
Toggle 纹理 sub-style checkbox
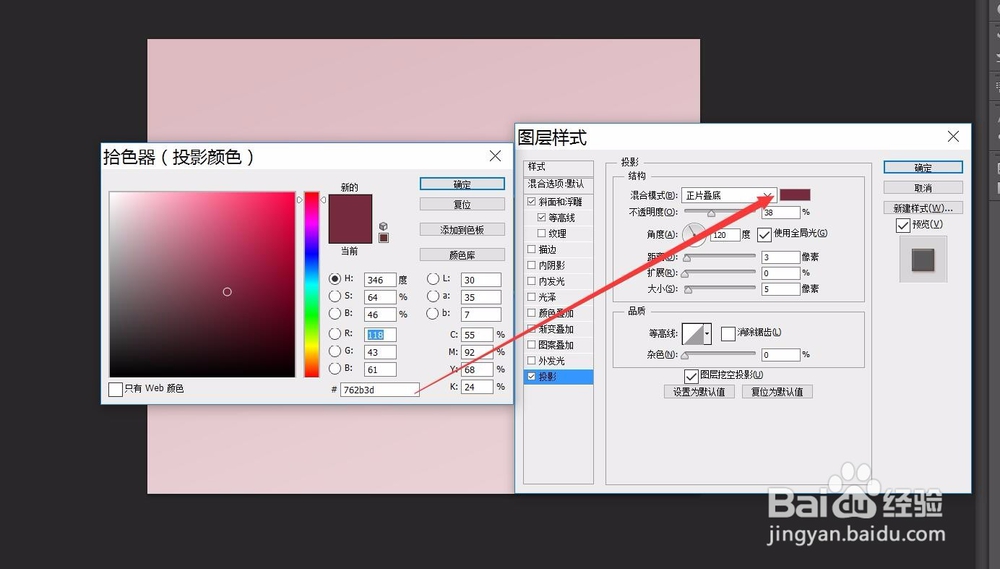click(541, 233)
